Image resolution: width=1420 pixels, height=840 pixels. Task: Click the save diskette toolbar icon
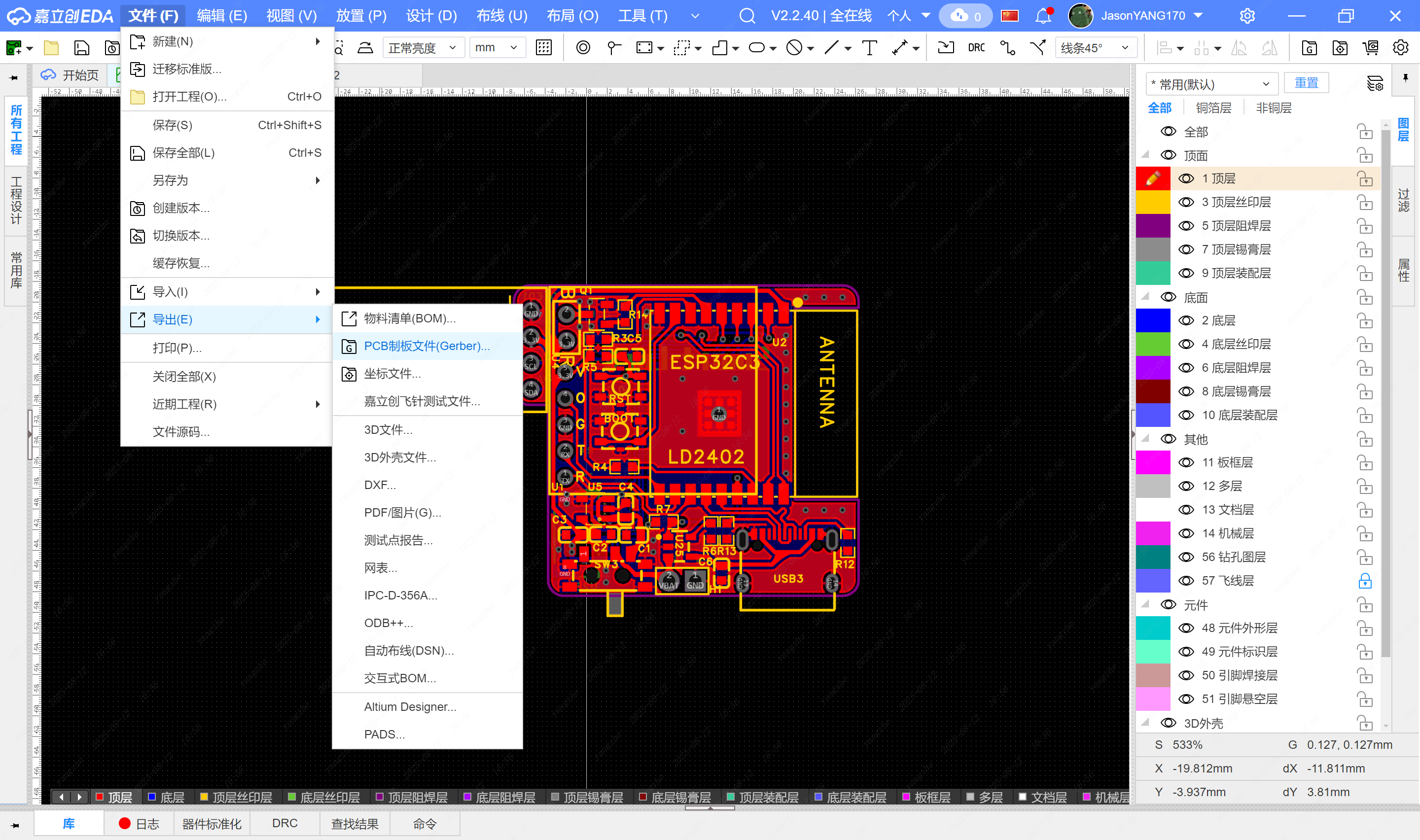pos(81,48)
